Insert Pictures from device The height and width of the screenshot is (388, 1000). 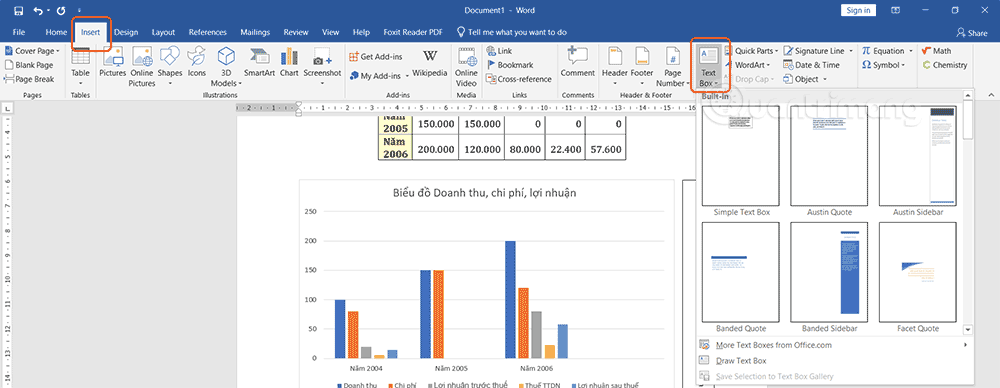113,62
